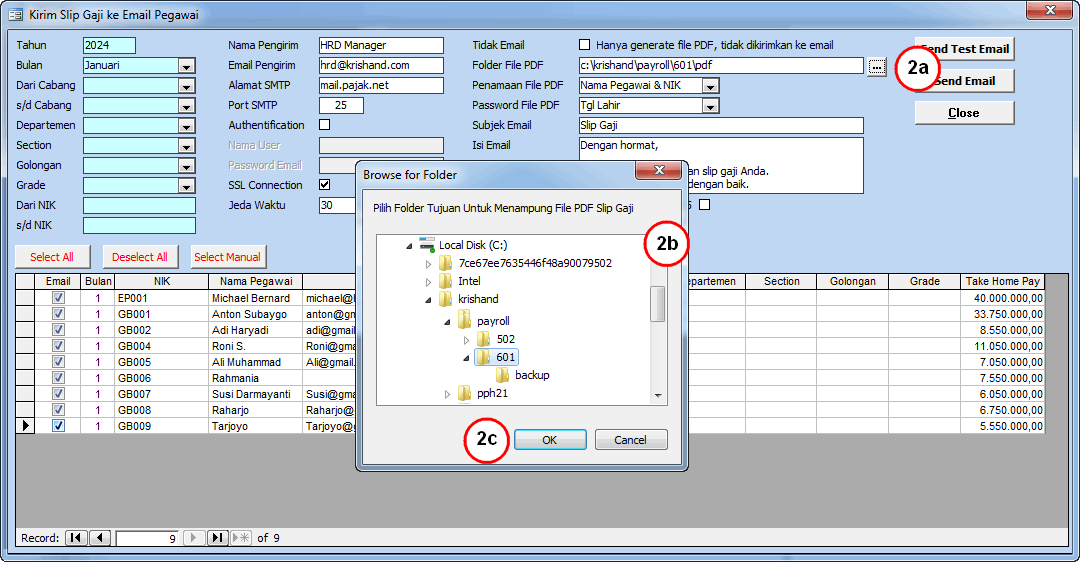This screenshot has height=562, width=1080.
Task: Open the Golongan dropdown
Action: (187, 166)
